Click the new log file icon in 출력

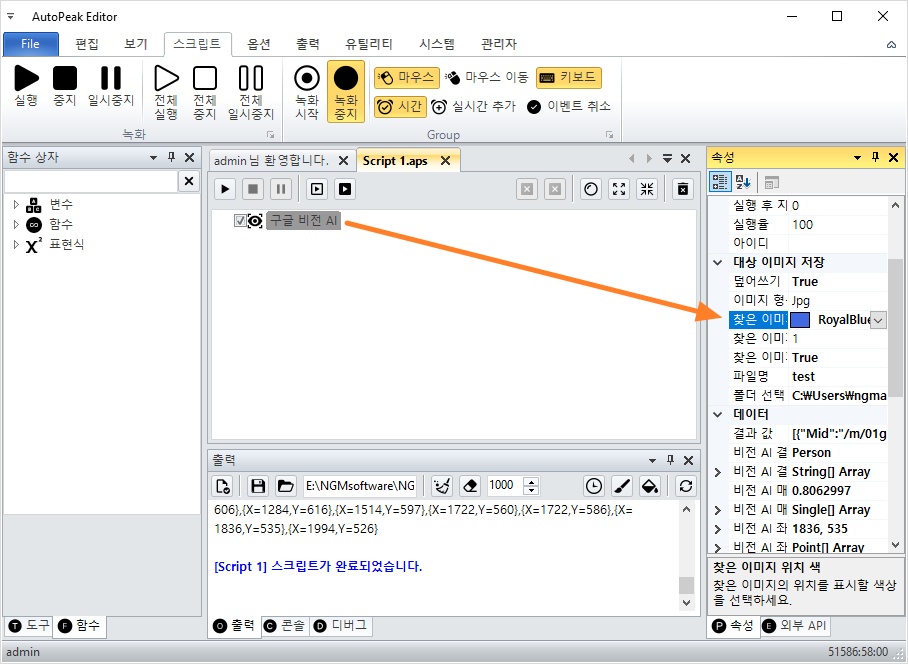coord(224,486)
